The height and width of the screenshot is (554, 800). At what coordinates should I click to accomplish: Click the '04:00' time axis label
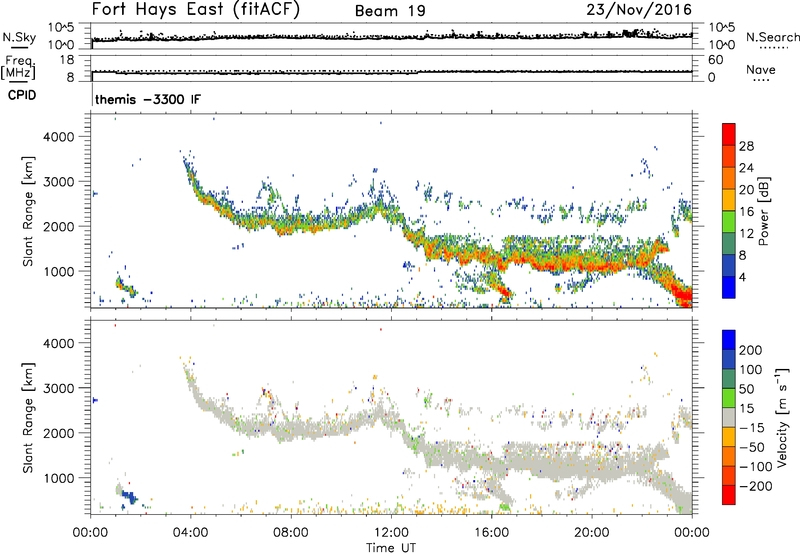(190, 533)
